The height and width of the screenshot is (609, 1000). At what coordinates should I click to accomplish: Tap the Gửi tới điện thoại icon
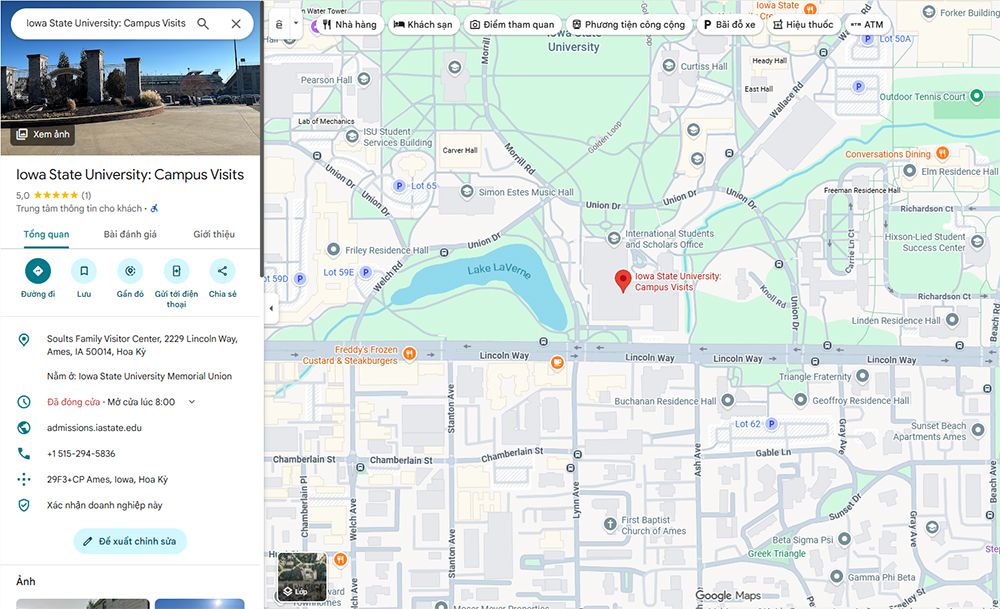(176, 271)
